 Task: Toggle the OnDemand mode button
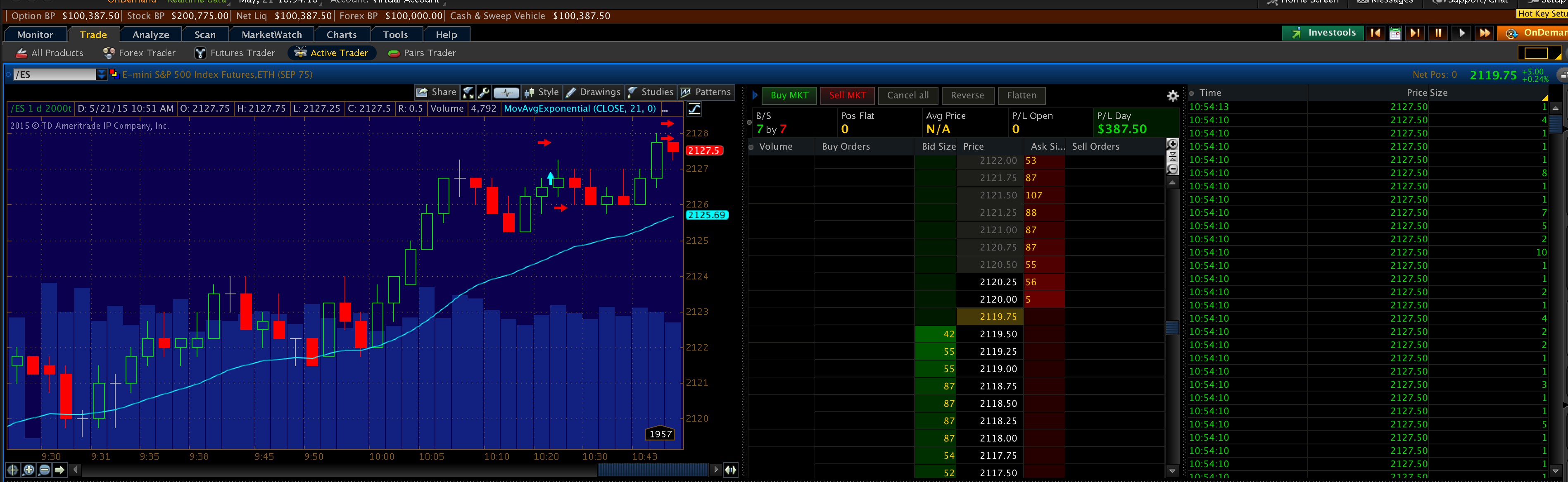pos(1532,33)
